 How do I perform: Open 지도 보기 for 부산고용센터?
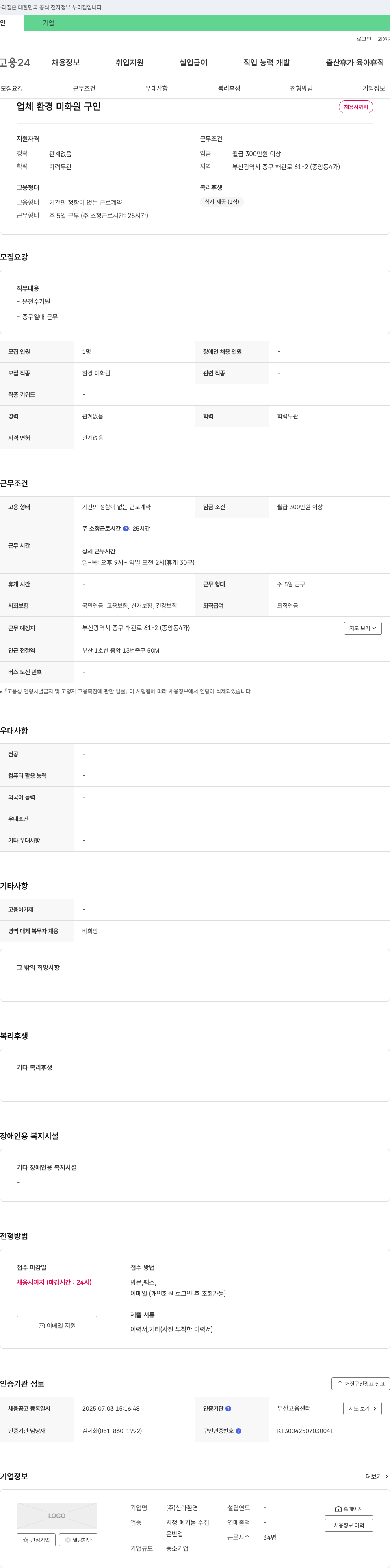[x=363, y=1409]
